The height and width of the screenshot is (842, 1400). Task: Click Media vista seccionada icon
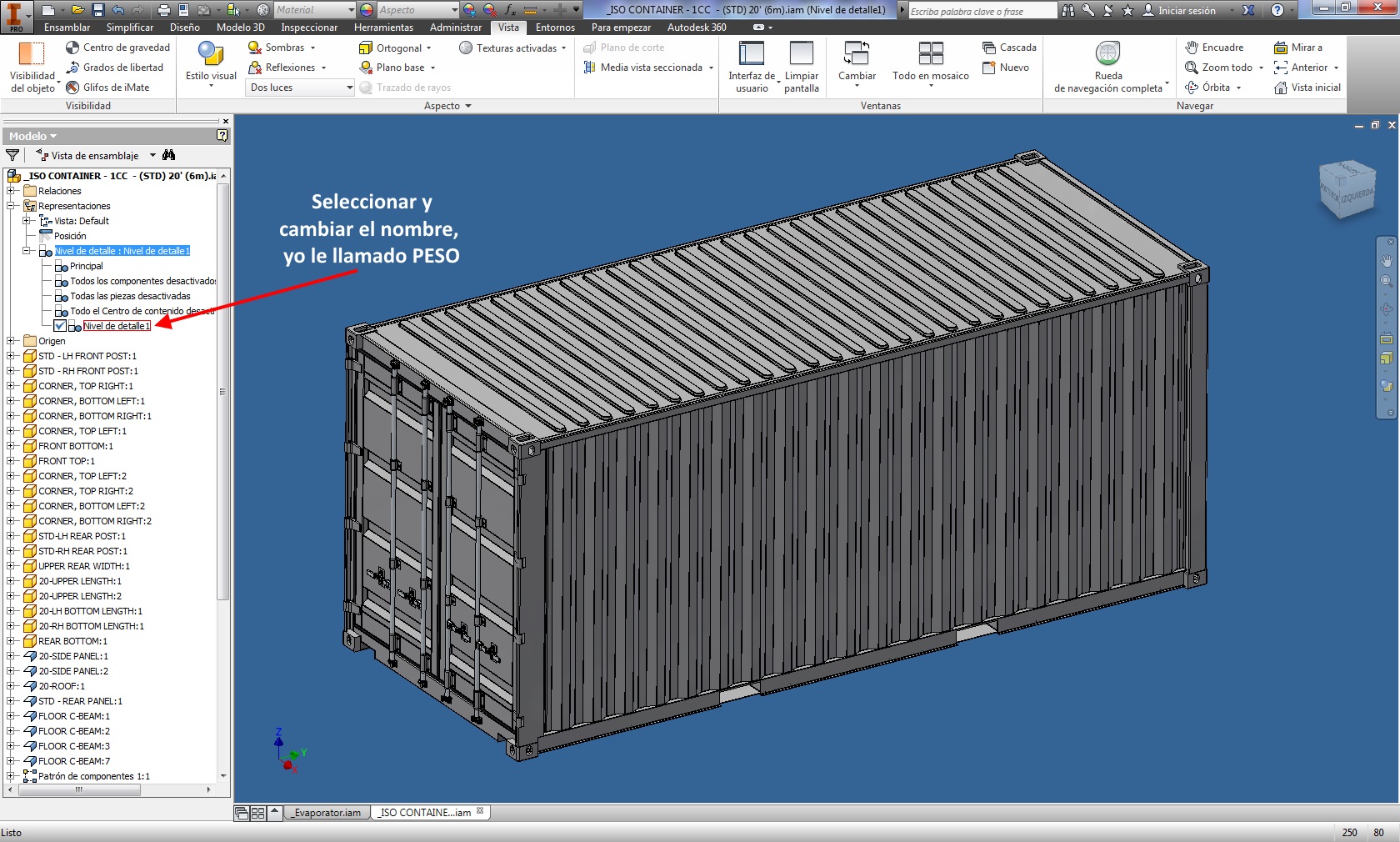point(589,68)
